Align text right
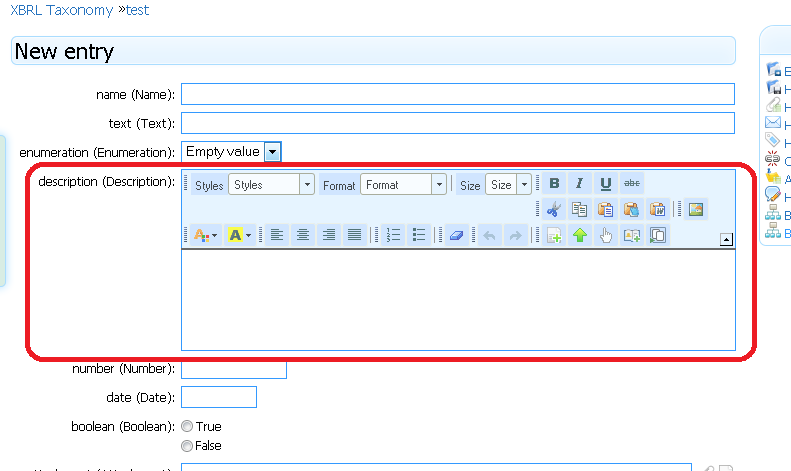 click(329, 235)
